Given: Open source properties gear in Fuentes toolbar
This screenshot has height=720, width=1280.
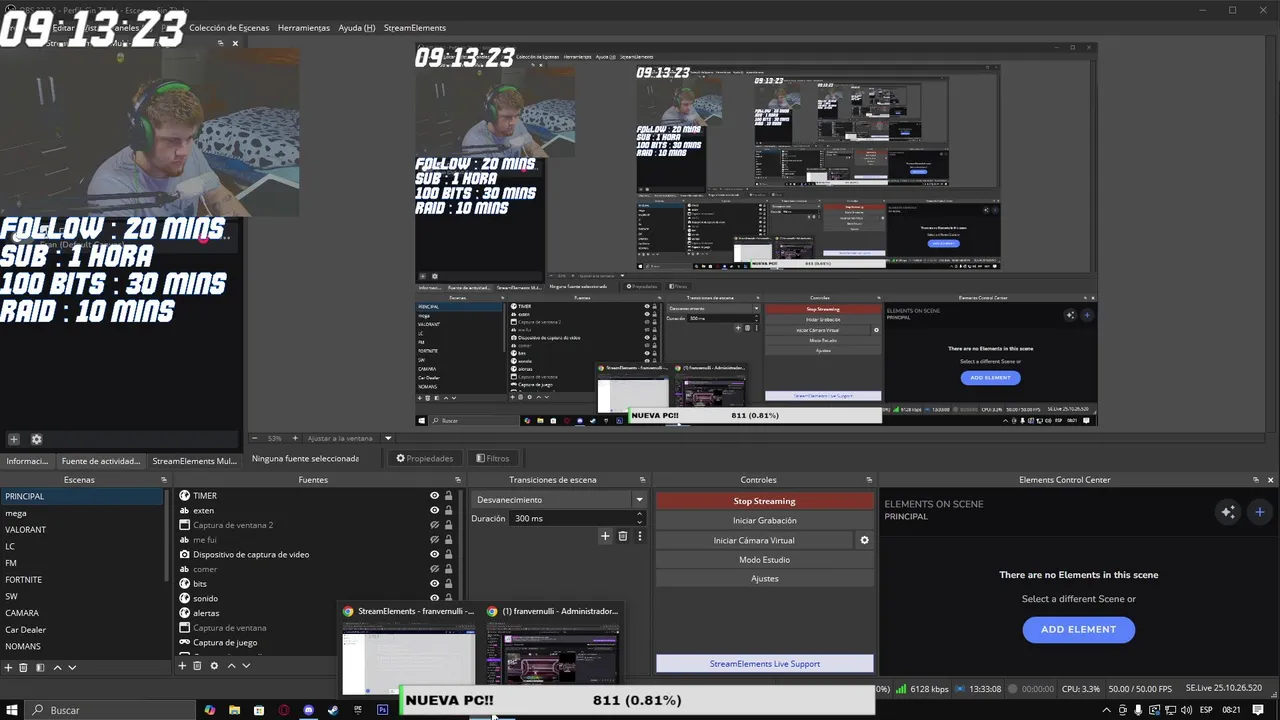Looking at the screenshot, I should pos(214,665).
